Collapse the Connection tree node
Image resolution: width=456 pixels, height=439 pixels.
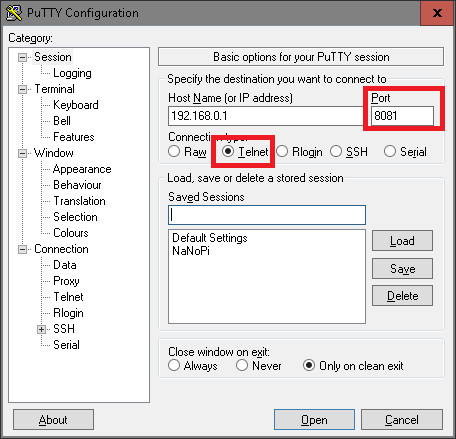pyautogui.click(x=22, y=249)
